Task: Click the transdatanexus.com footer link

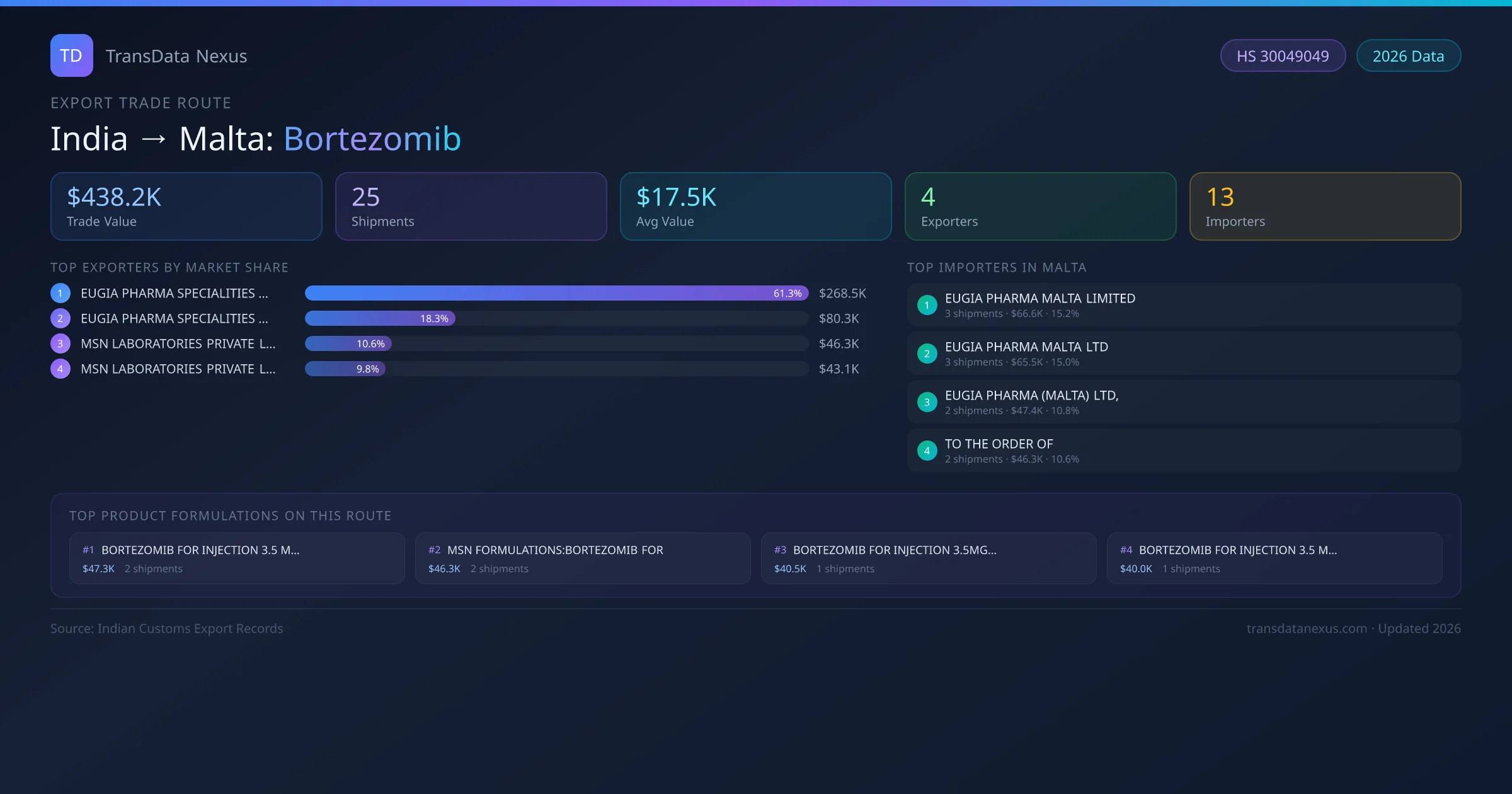Action: tap(1306, 628)
